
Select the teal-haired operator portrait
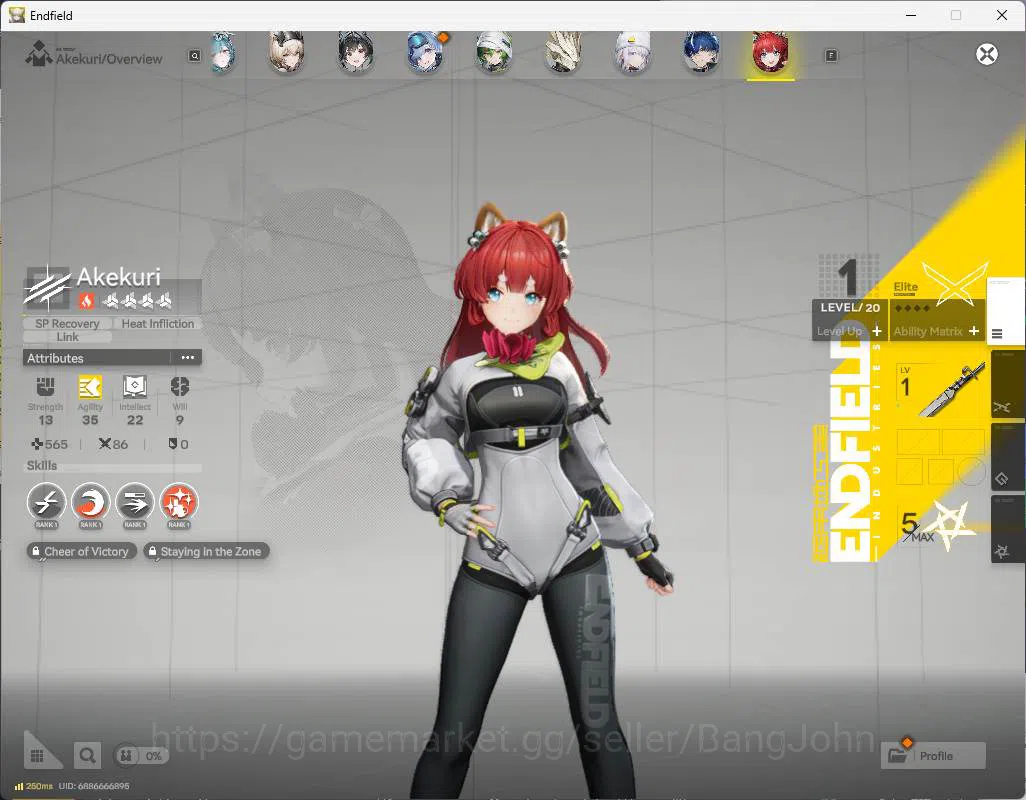[222, 52]
